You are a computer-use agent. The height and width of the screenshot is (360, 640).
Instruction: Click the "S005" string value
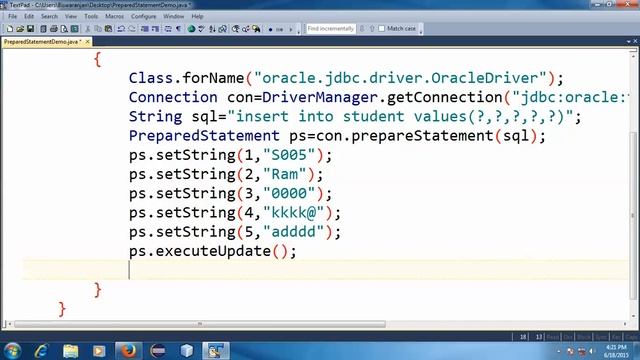[289, 155]
